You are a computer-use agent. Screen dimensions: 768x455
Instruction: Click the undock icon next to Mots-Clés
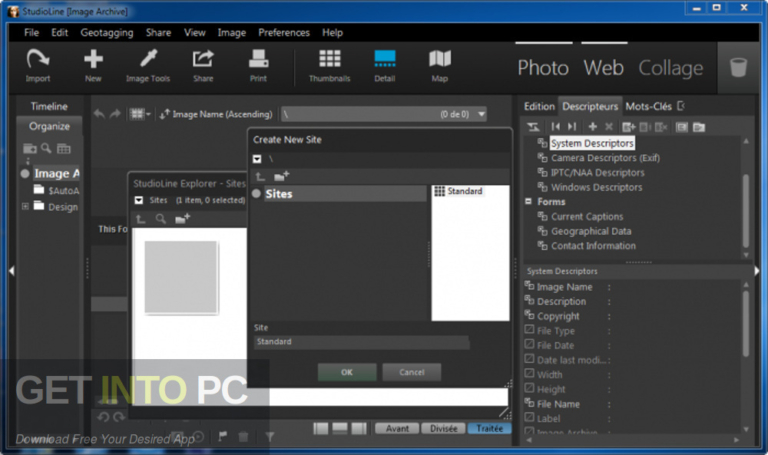coord(681,106)
